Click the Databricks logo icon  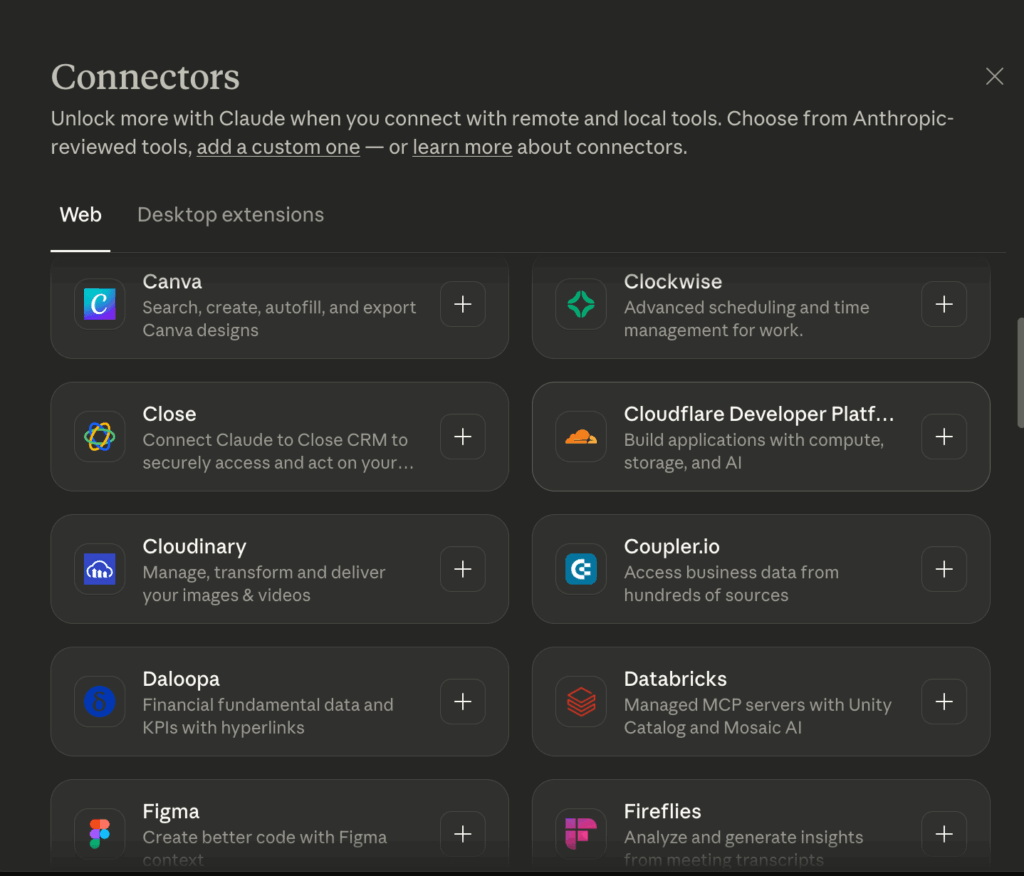(581, 701)
